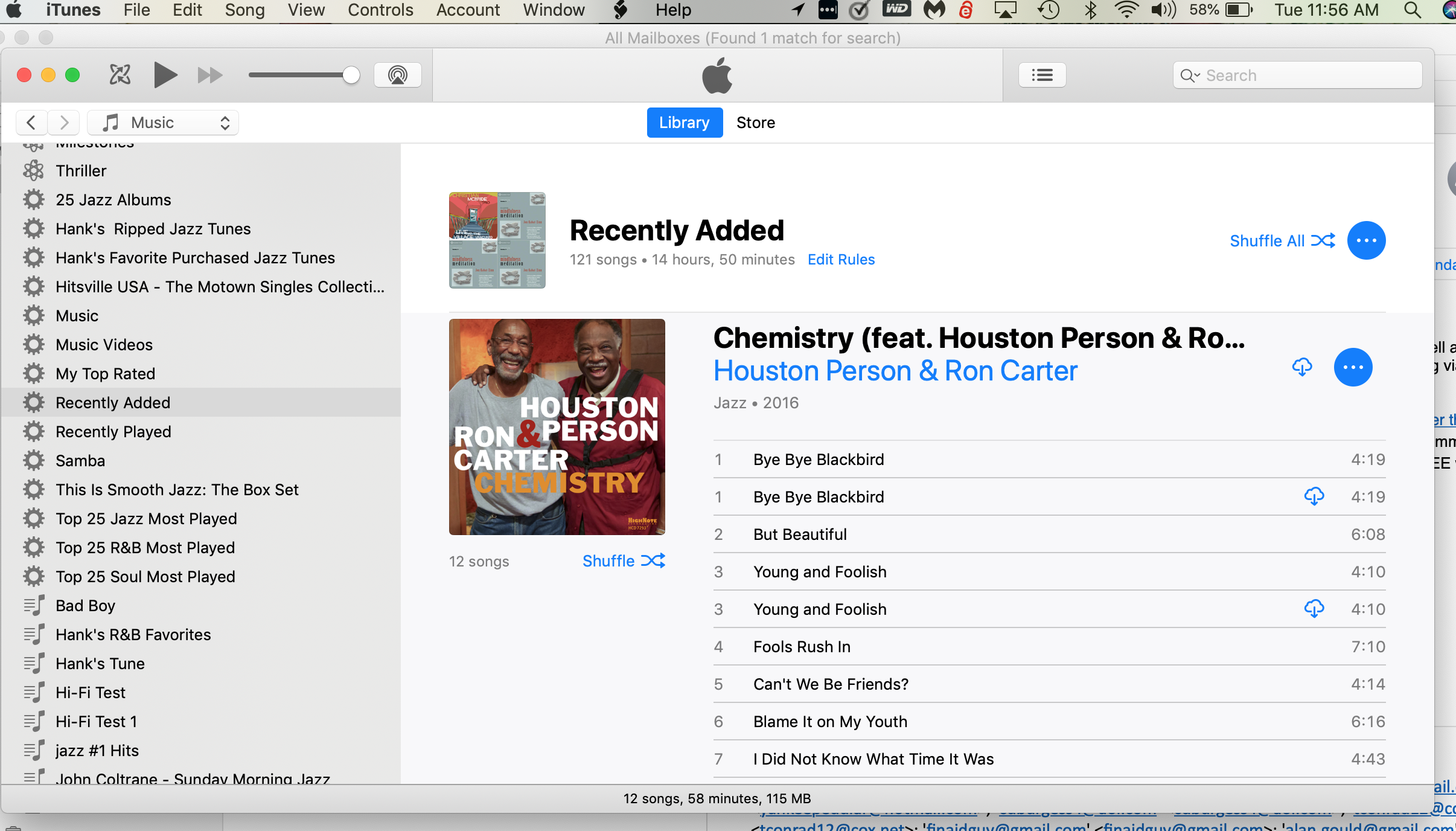Switch to the Store tab
This screenshot has height=831, width=1456.
(x=755, y=123)
